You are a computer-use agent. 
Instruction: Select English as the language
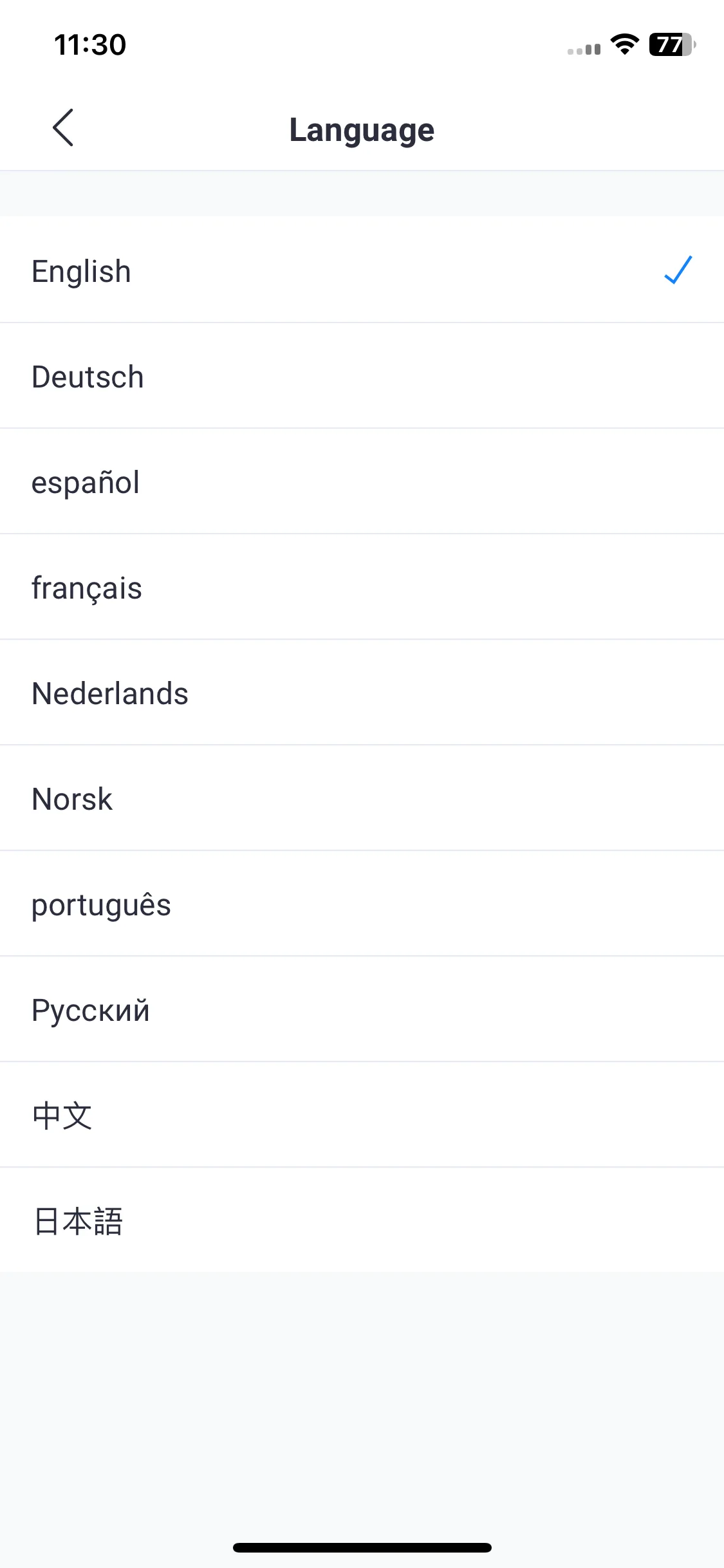click(x=362, y=270)
